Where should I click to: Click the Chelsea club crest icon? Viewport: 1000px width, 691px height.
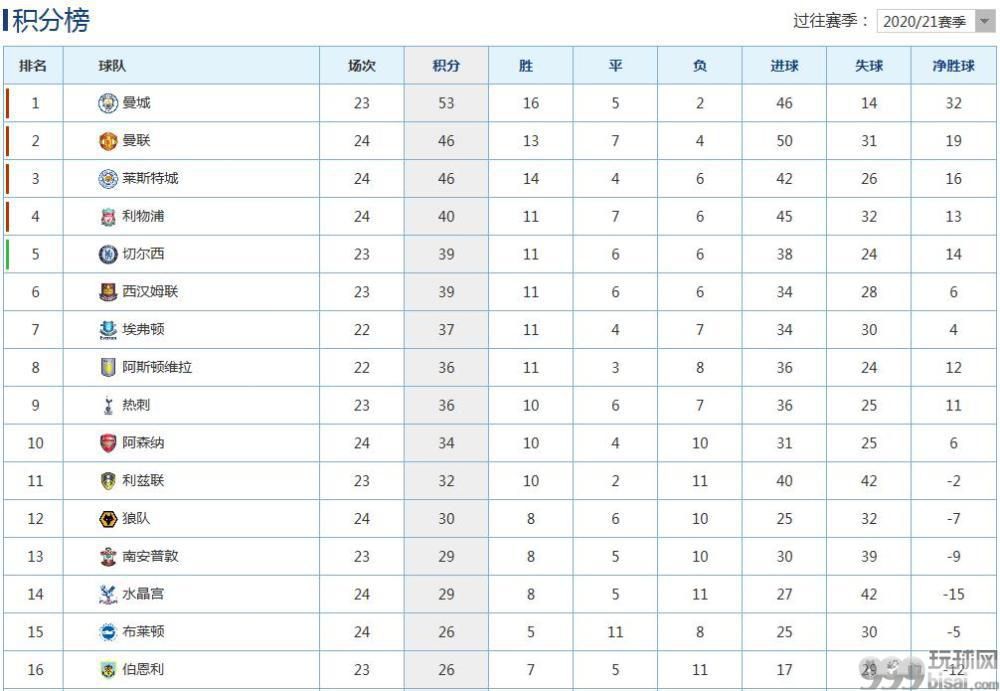(x=108, y=254)
